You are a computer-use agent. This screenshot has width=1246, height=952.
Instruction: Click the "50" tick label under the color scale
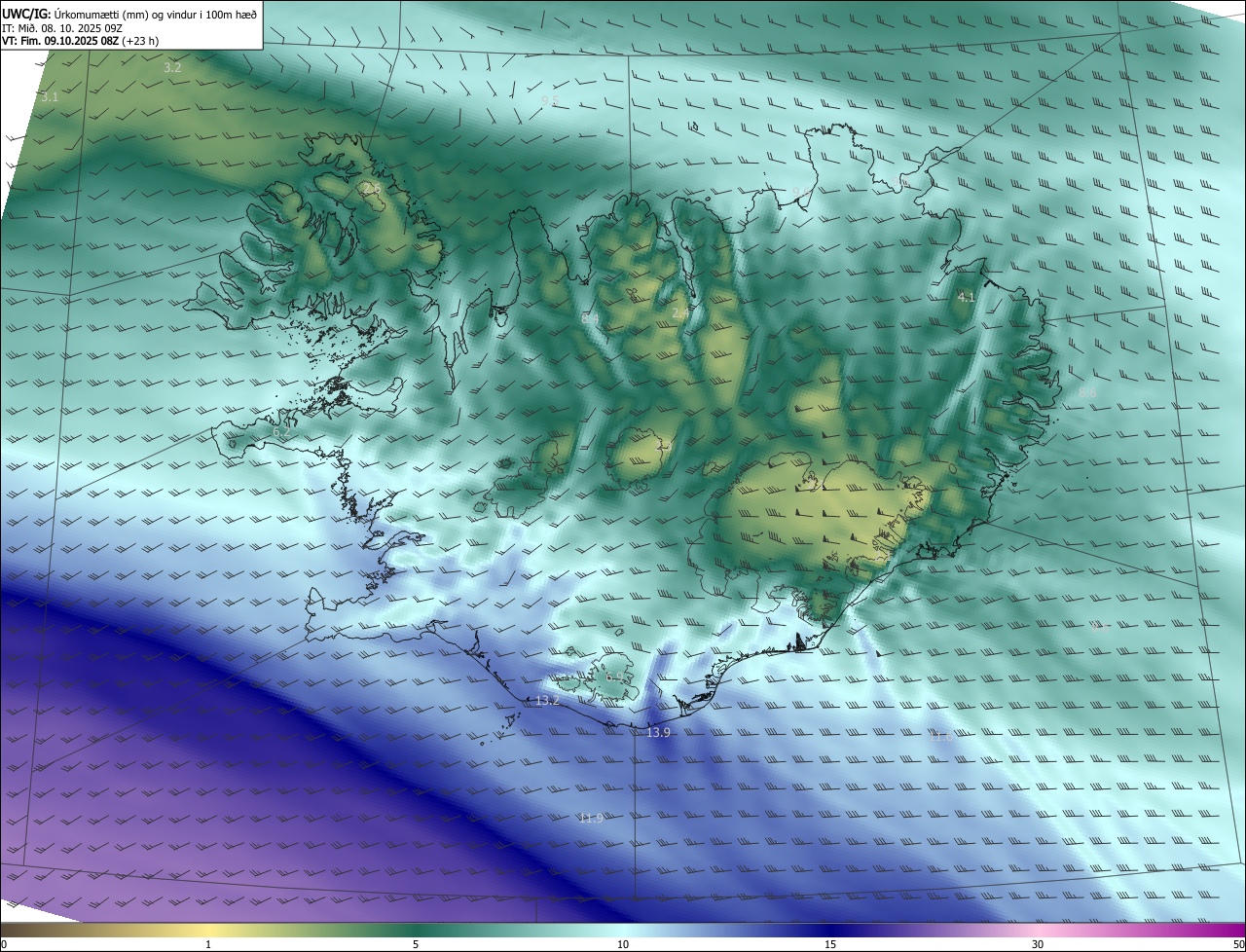pyautogui.click(x=1238, y=944)
